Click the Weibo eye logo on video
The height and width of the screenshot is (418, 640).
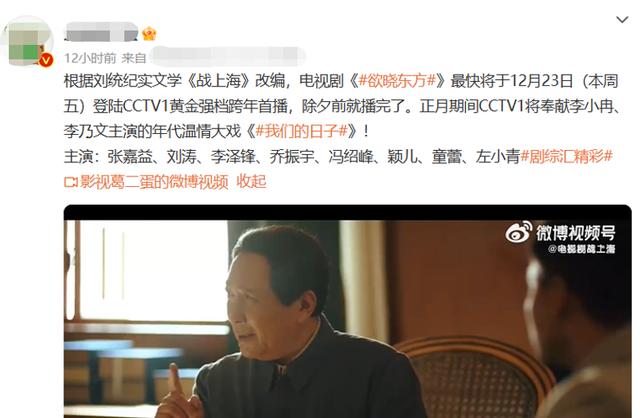(x=519, y=232)
